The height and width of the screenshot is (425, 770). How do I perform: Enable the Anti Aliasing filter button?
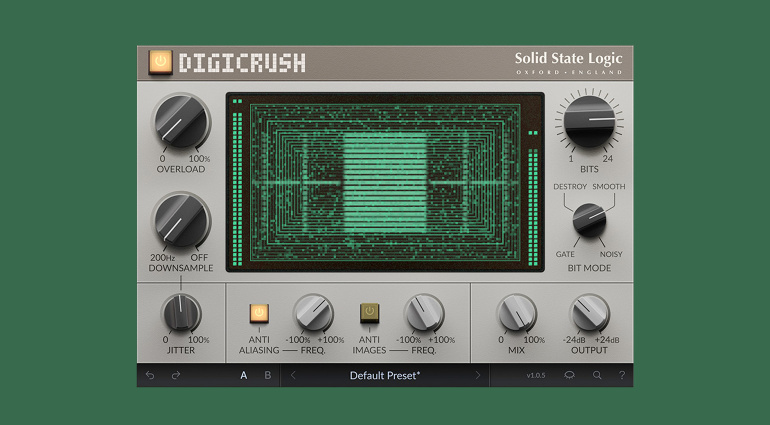click(259, 312)
